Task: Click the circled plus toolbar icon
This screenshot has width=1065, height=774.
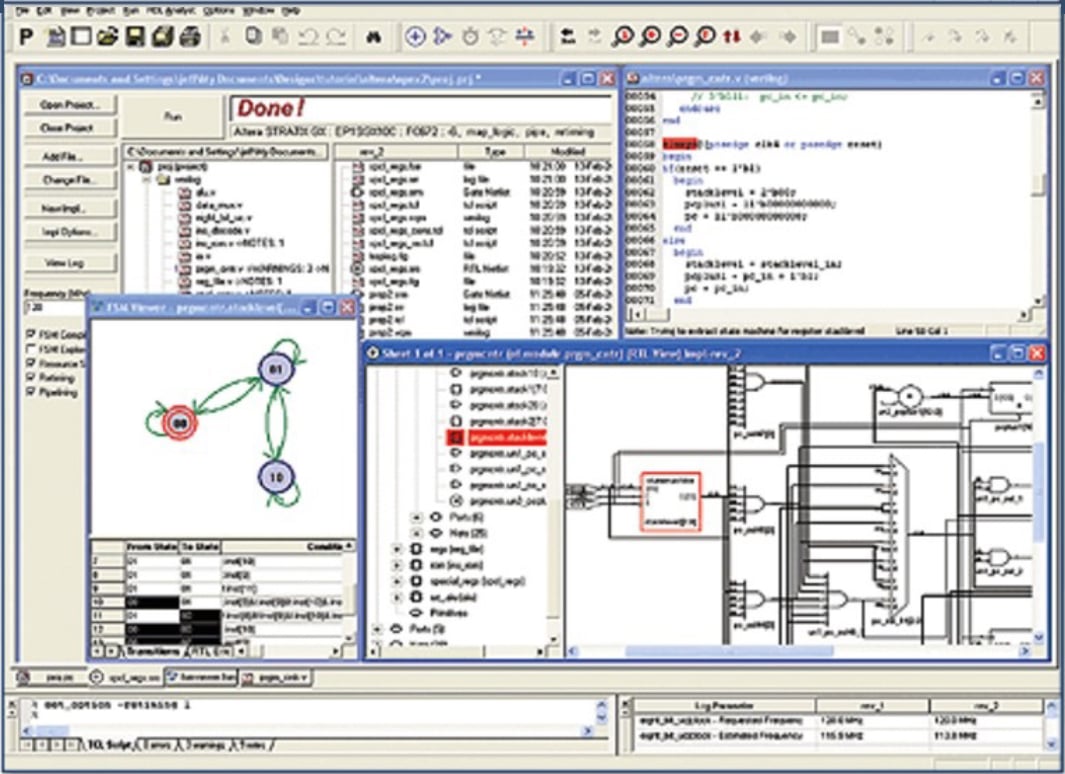Action: click(x=415, y=37)
